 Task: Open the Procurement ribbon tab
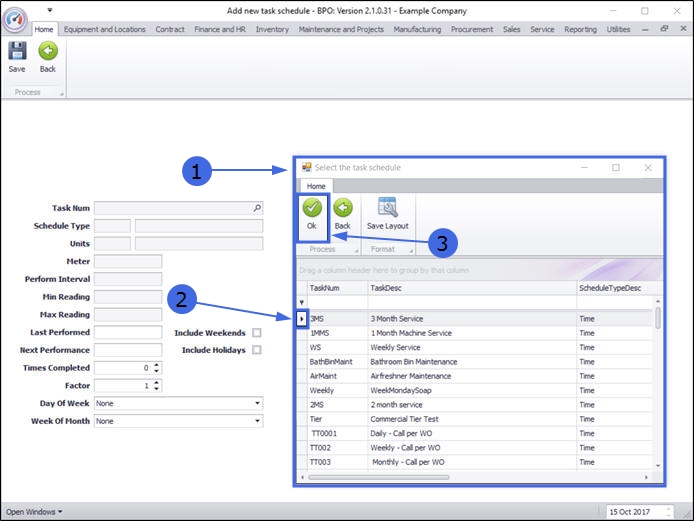point(472,29)
